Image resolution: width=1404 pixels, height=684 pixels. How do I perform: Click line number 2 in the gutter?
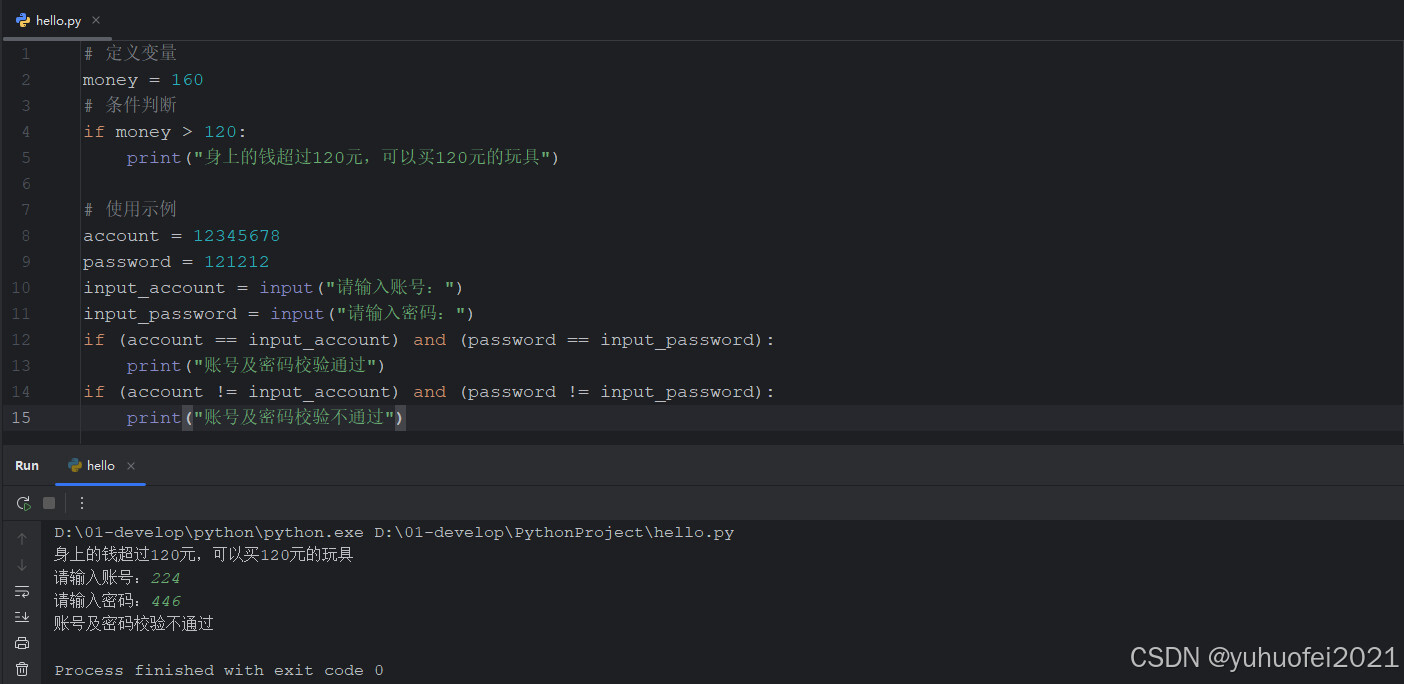[x=25, y=80]
